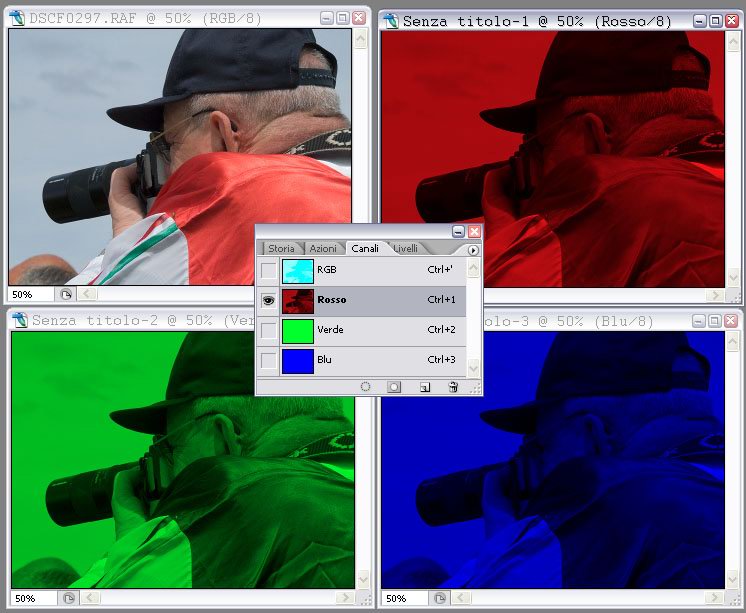Viewport: 746px width, 613px height.
Task: Toggle visibility of the Verde channel
Action: [x=268, y=330]
